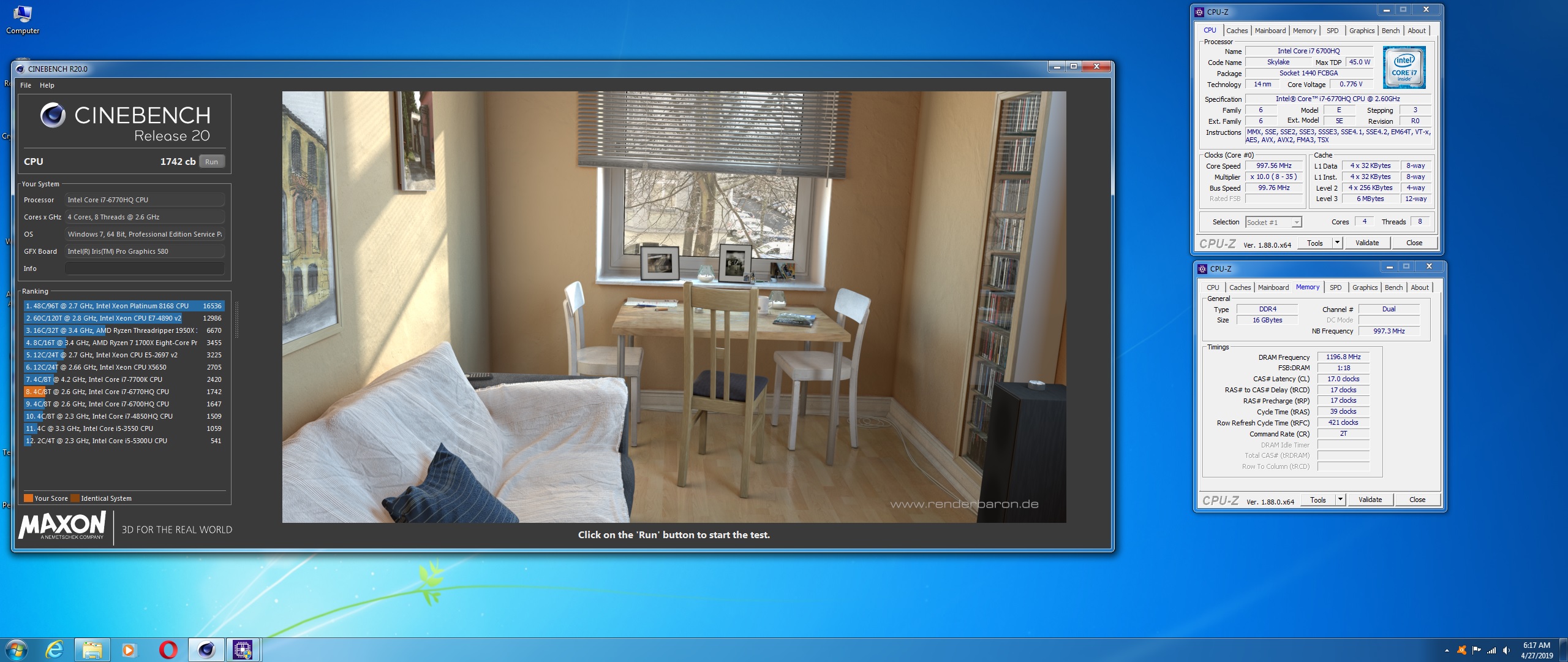The image size is (1568, 662).
Task: Click Tools button in lower CPU-Z
Action: [1317, 500]
